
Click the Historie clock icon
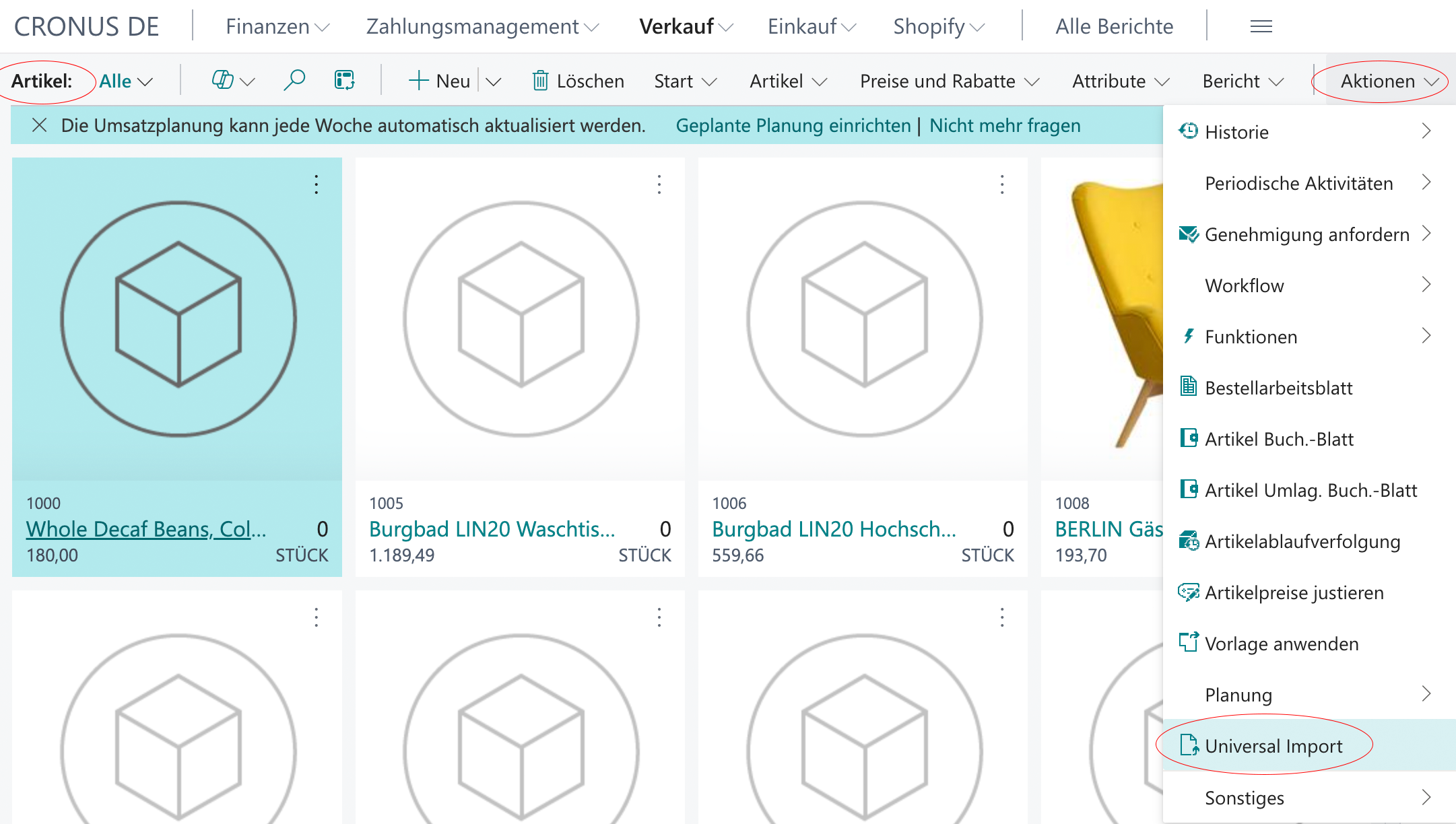(1189, 131)
